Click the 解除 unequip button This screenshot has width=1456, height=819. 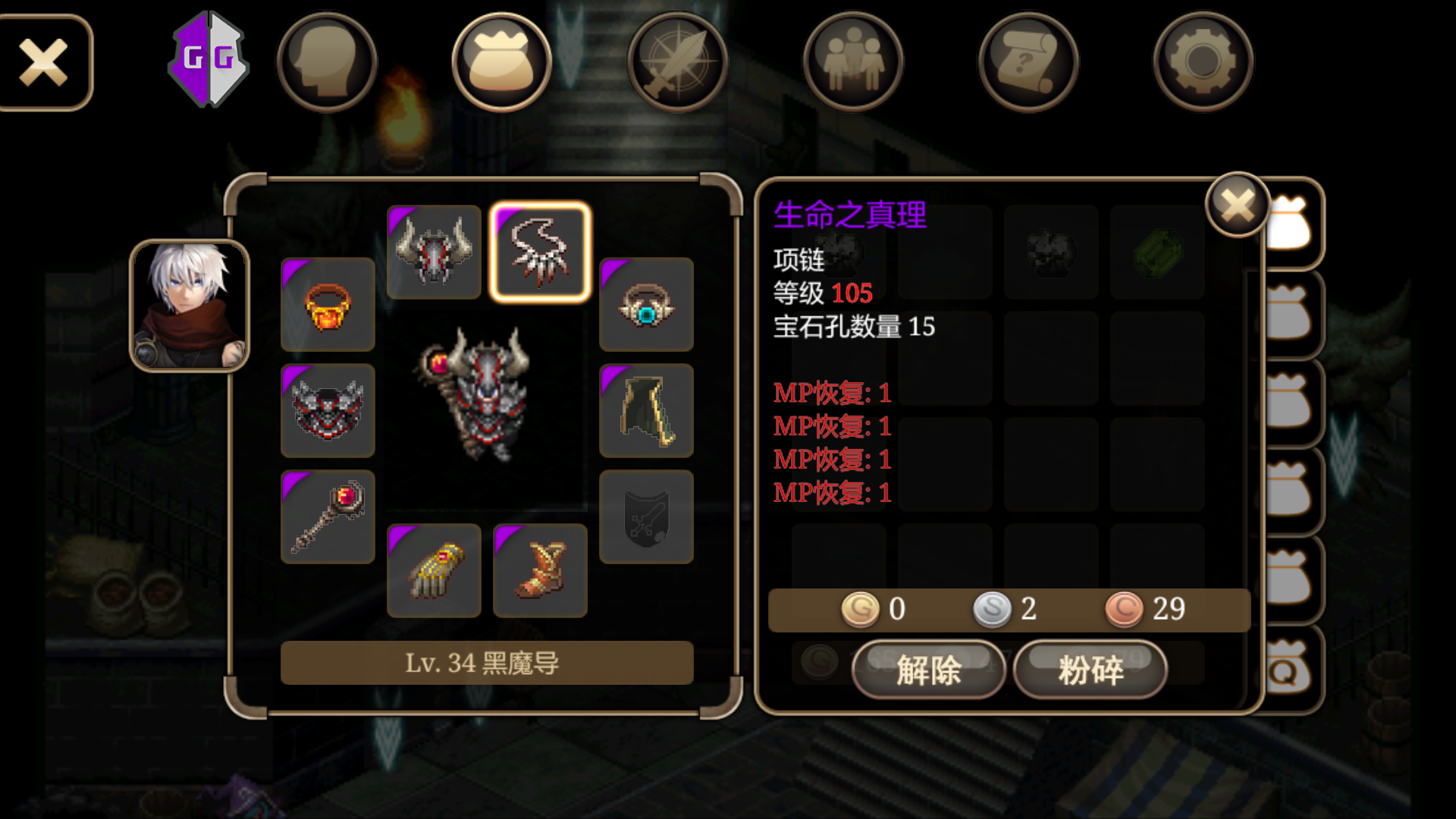tap(929, 670)
